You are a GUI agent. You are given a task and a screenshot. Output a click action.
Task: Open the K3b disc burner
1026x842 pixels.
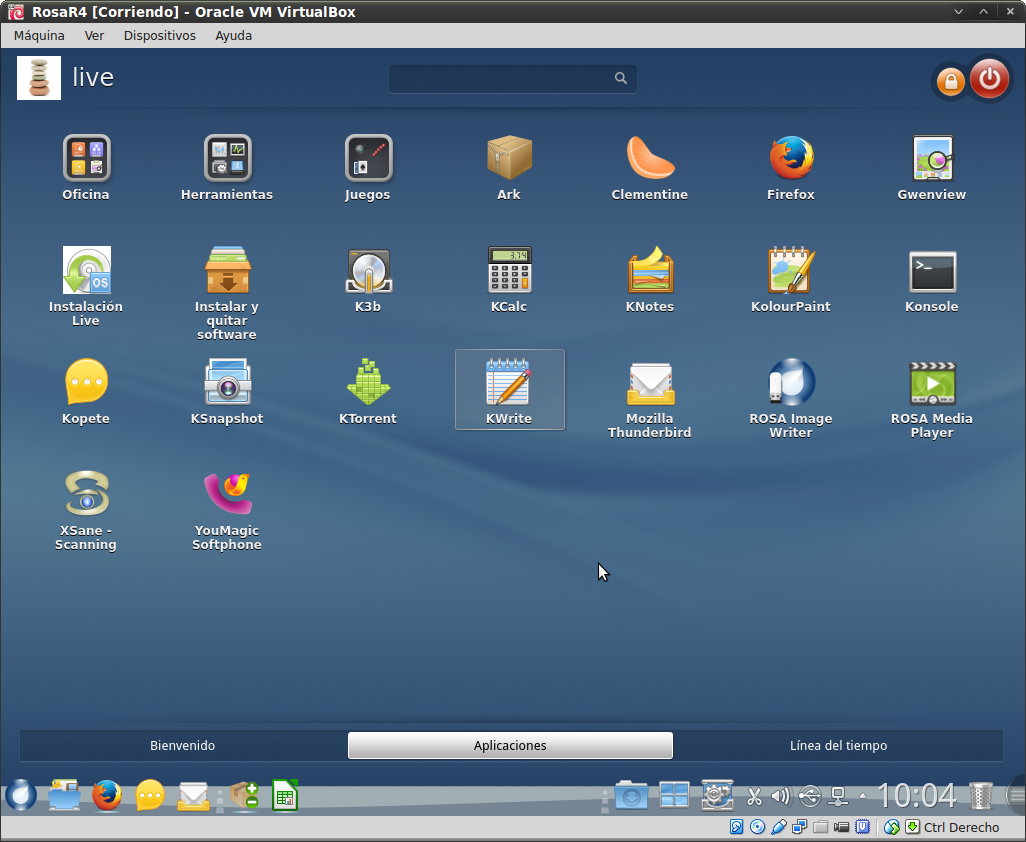(368, 271)
